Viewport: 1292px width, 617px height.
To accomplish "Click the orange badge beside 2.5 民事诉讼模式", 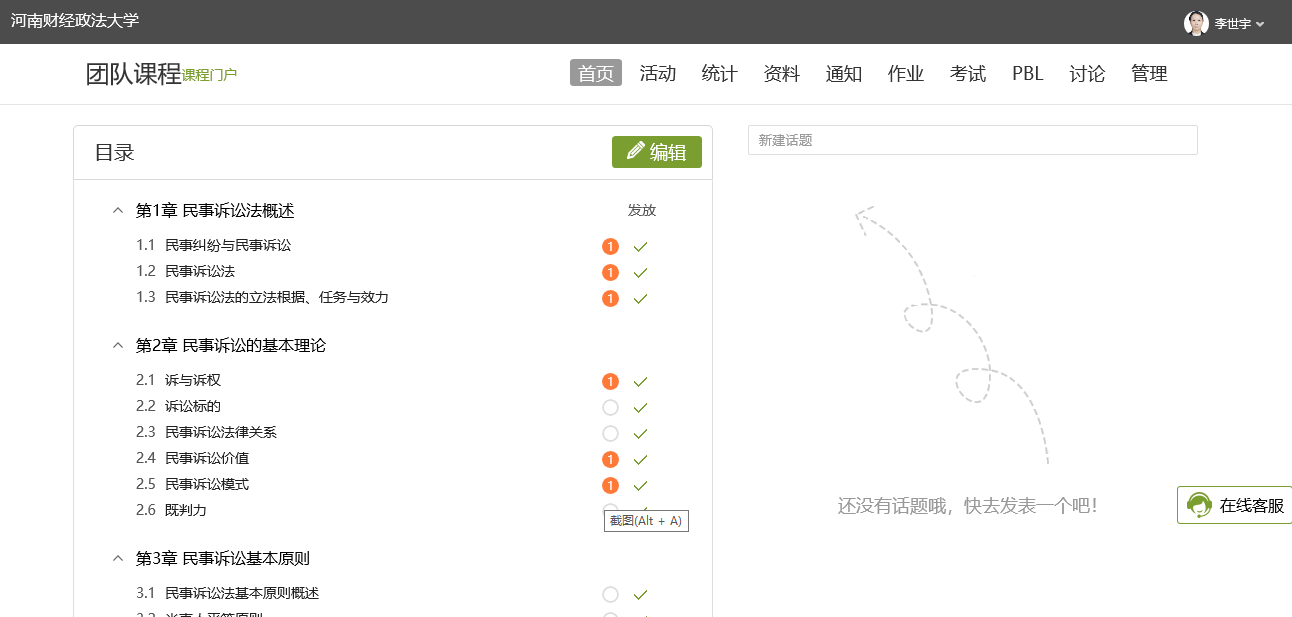I will (610, 485).
